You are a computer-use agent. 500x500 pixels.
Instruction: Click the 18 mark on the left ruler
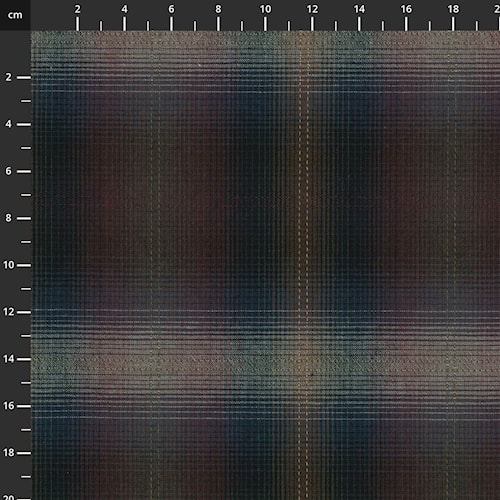[8, 453]
